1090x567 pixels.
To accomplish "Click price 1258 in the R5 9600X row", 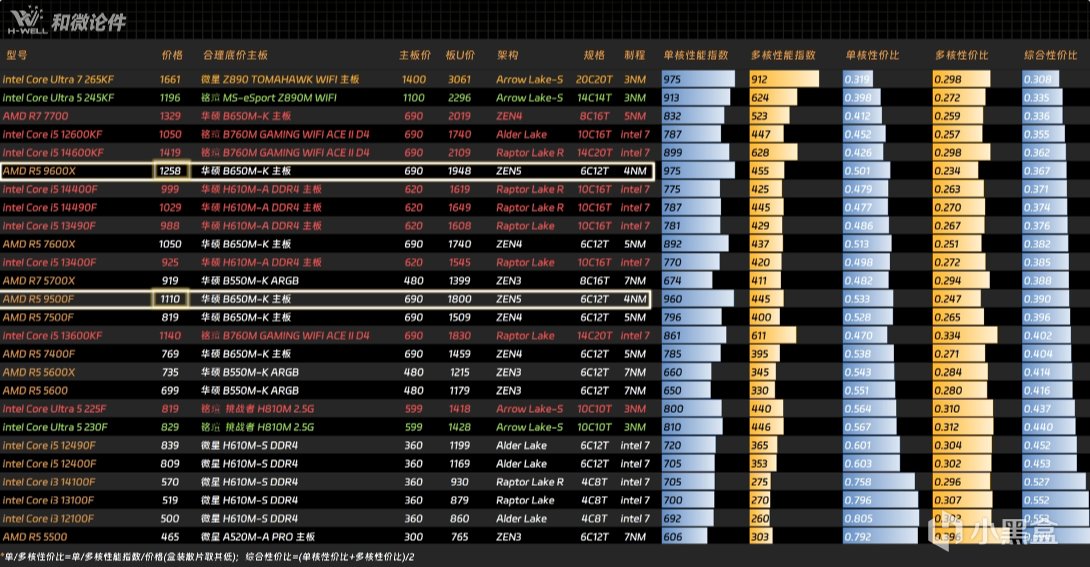I will (170, 171).
